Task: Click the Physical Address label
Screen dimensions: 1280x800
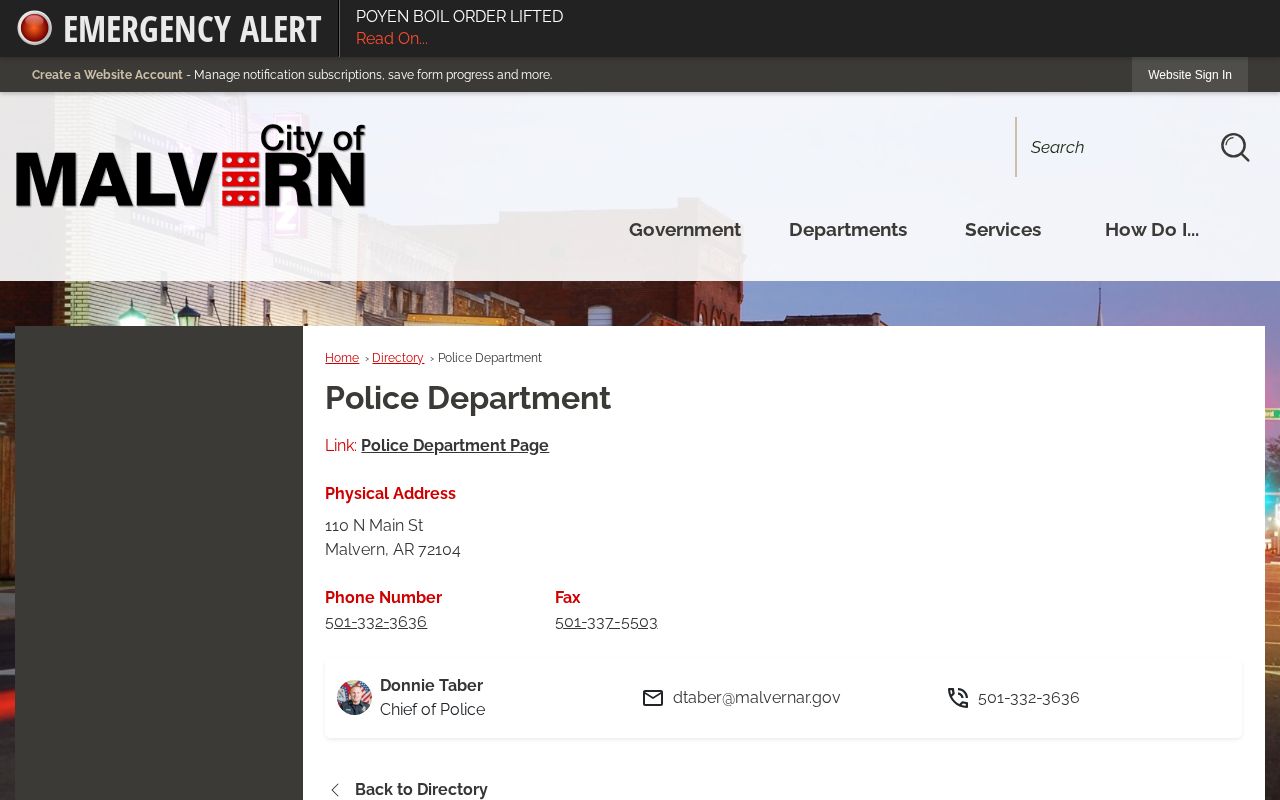Action: tap(390, 494)
